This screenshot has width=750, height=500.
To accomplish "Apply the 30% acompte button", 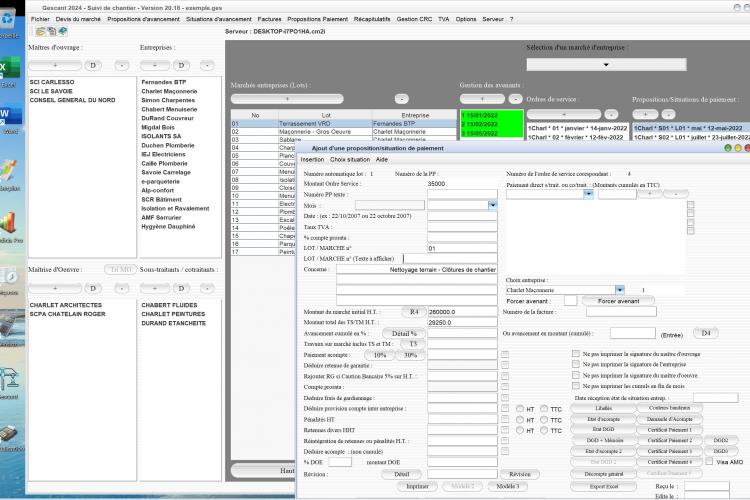I will [410, 355].
